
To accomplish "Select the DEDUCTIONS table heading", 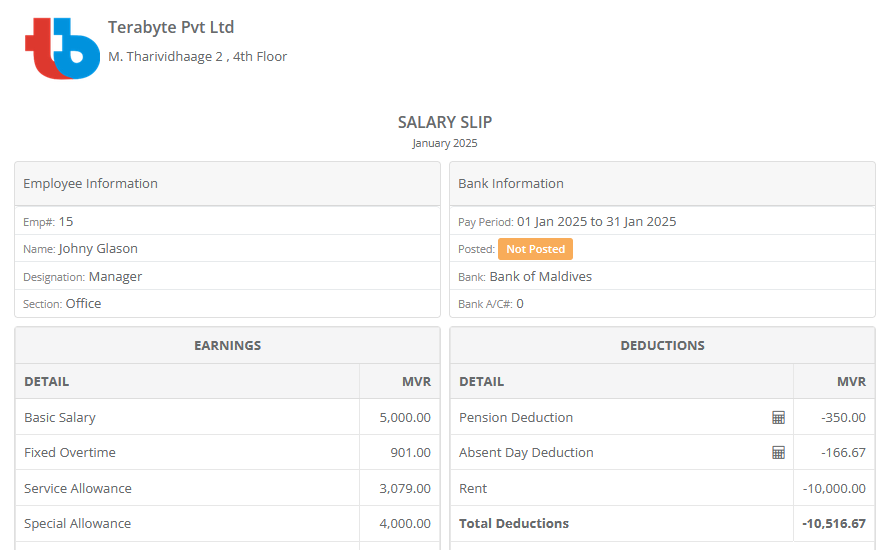I will click(662, 345).
